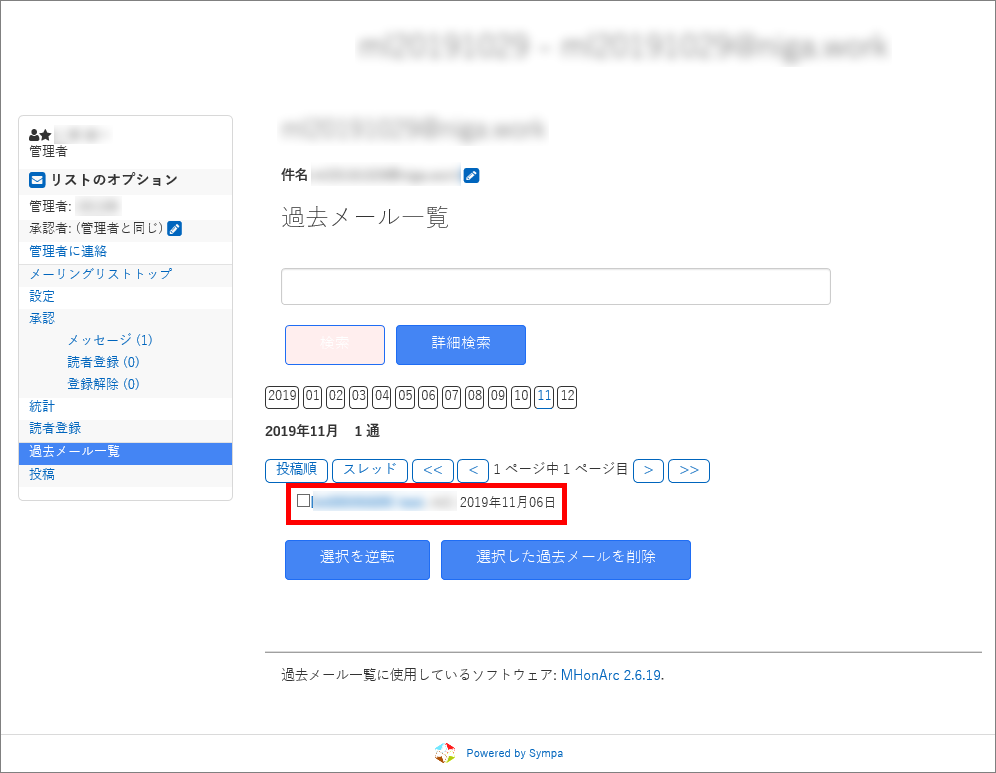Click the edit pencil icon beside 件名
Screen dimensions: 996x773
coord(471,175)
